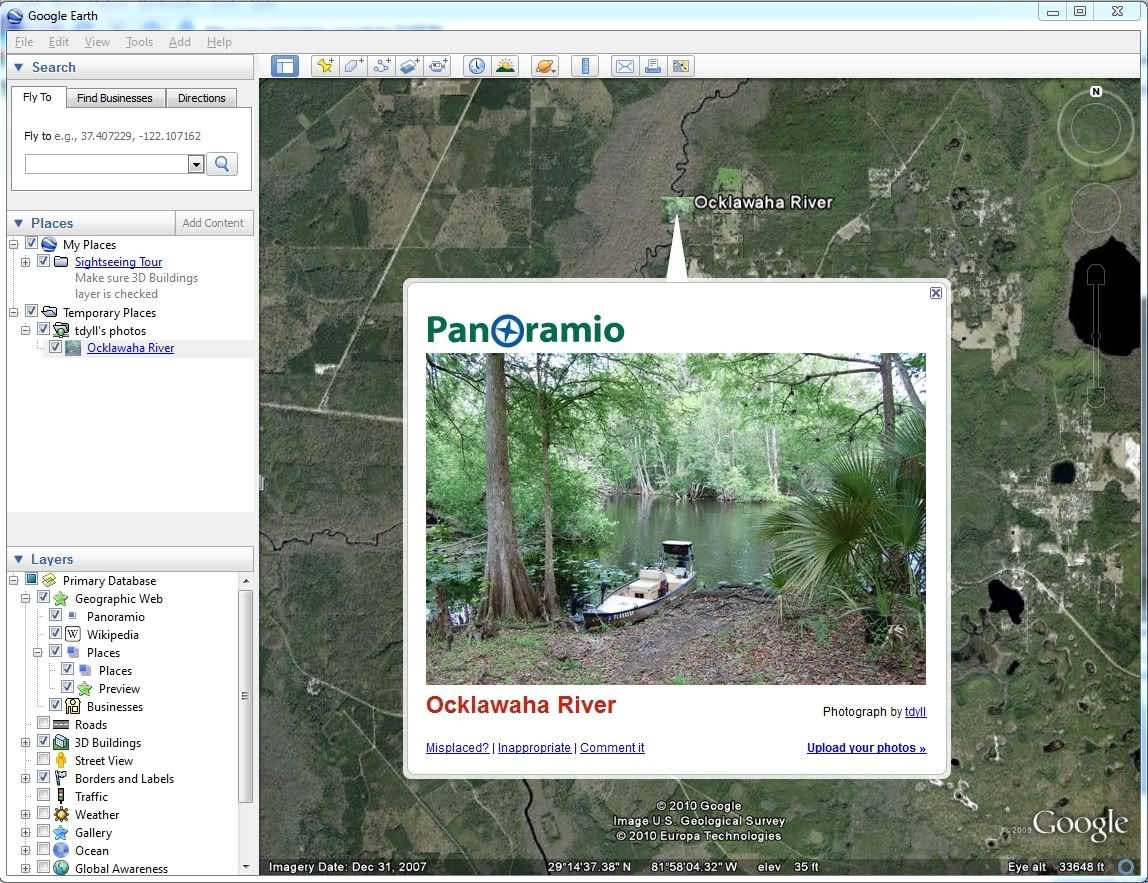Add a polygon with the toolbar icon
The height and width of the screenshot is (883, 1148).
(354, 66)
